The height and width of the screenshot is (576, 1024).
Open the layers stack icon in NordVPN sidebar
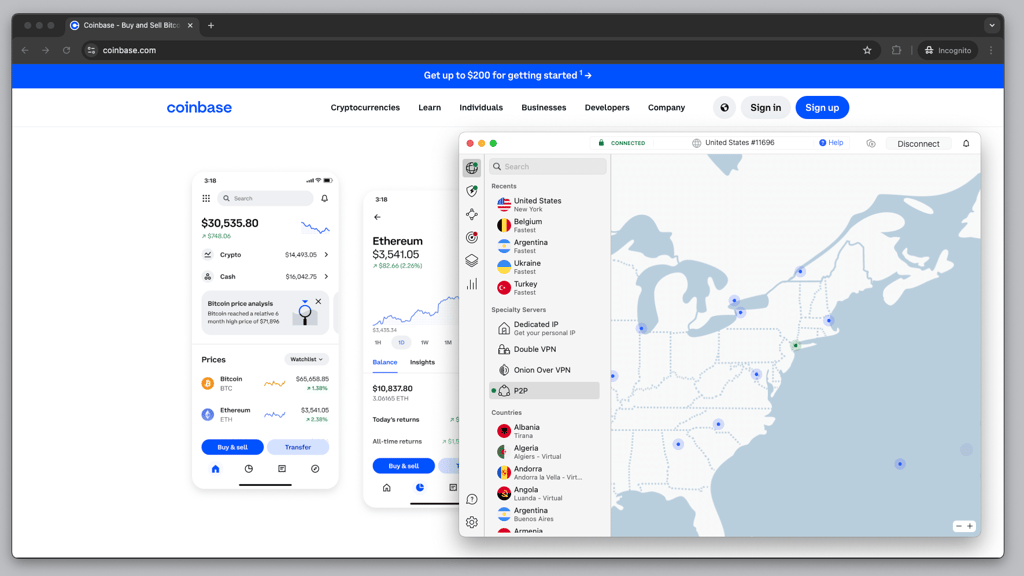pos(472,261)
